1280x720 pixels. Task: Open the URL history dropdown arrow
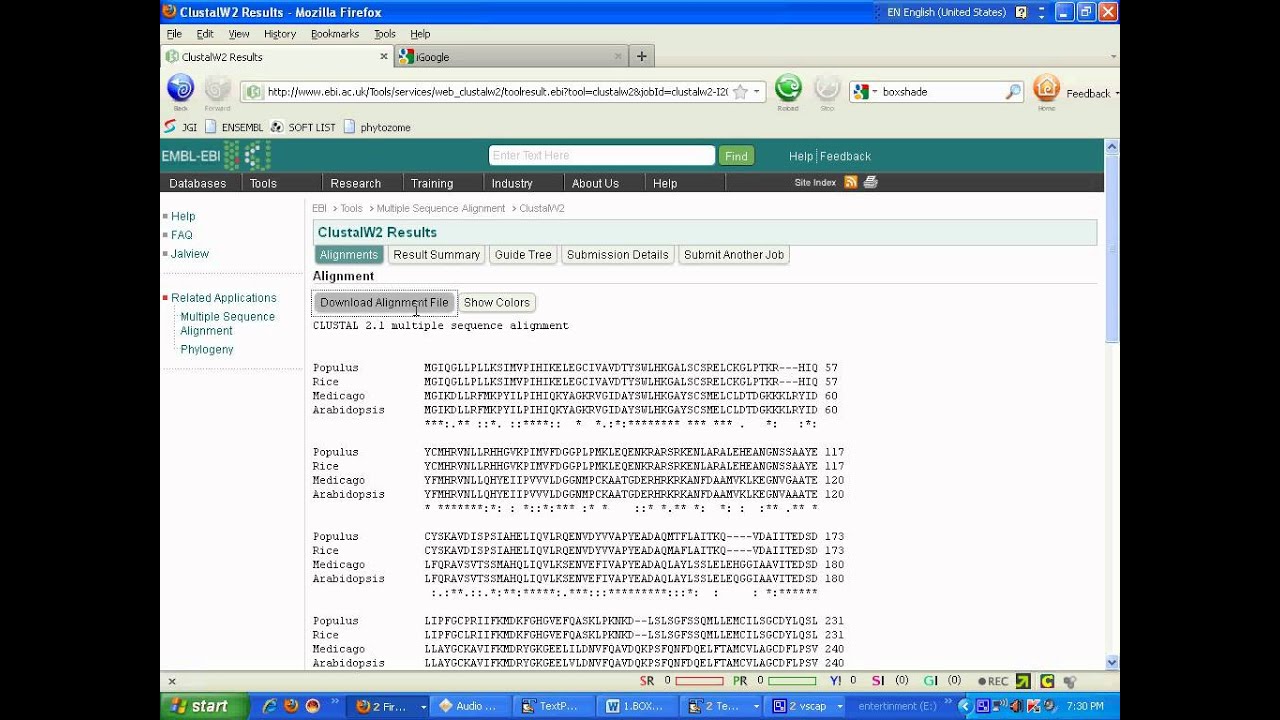tap(757, 92)
